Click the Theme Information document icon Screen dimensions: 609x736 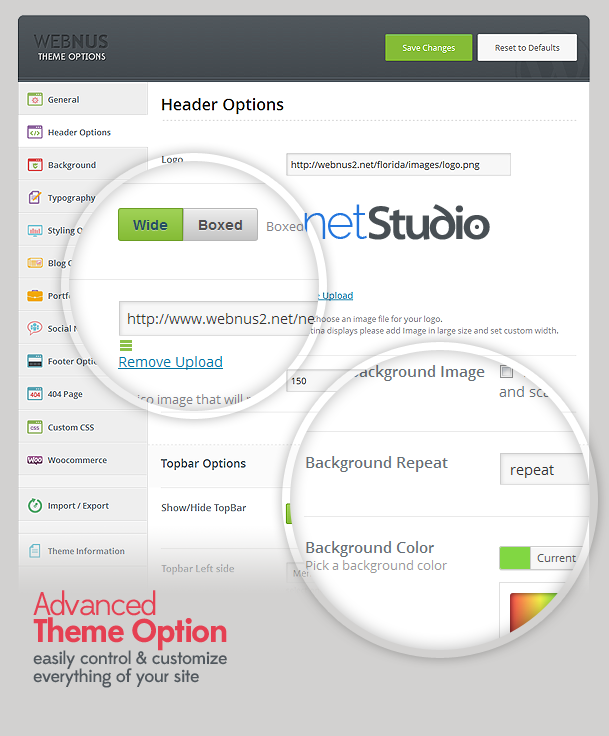click(x=35, y=551)
